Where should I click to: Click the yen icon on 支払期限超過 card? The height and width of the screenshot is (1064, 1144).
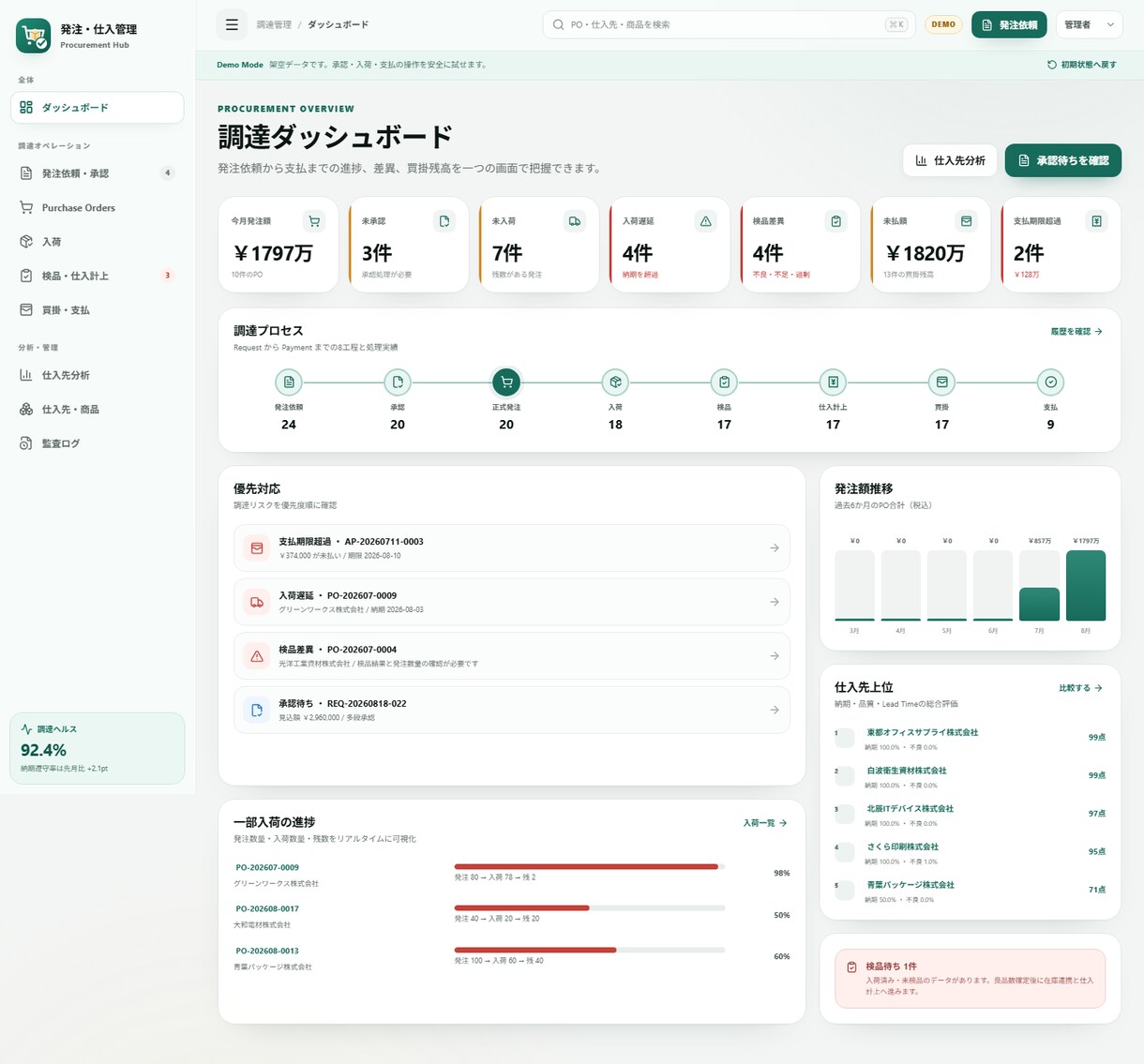(x=1096, y=221)
